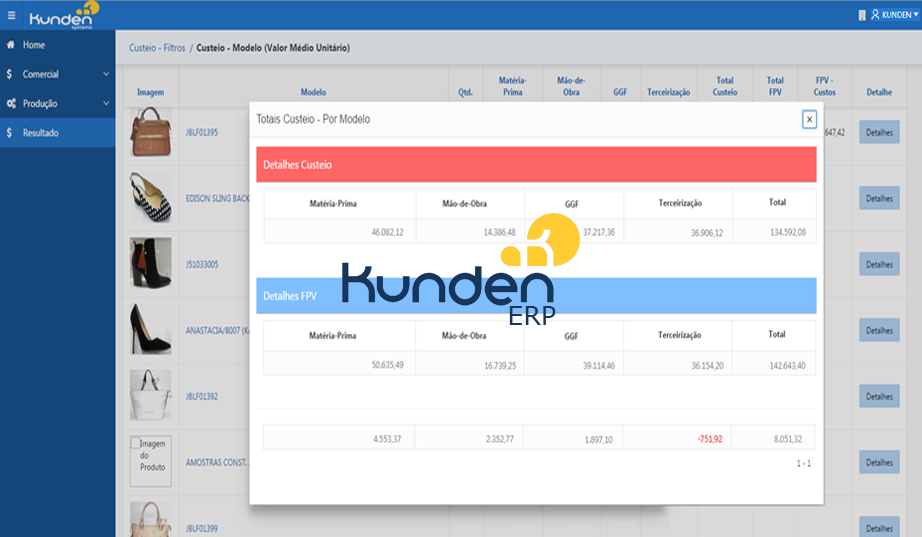Click the user profile icon
Screen dimensions: 922x537
tap(875, 15)
